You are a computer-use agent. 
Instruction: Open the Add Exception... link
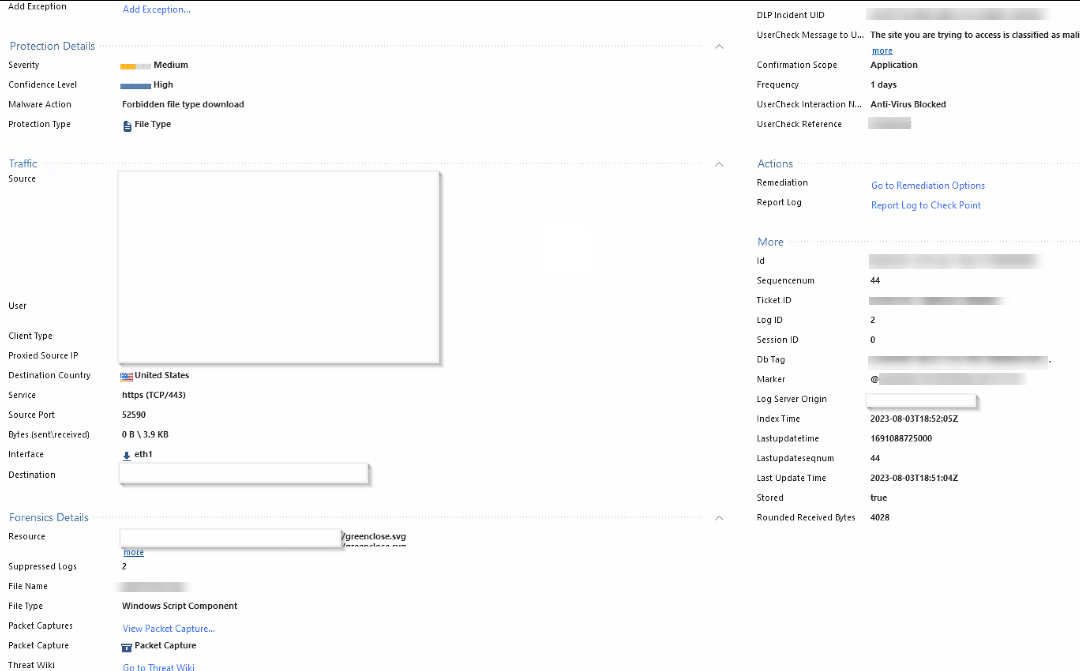(156, 10)
